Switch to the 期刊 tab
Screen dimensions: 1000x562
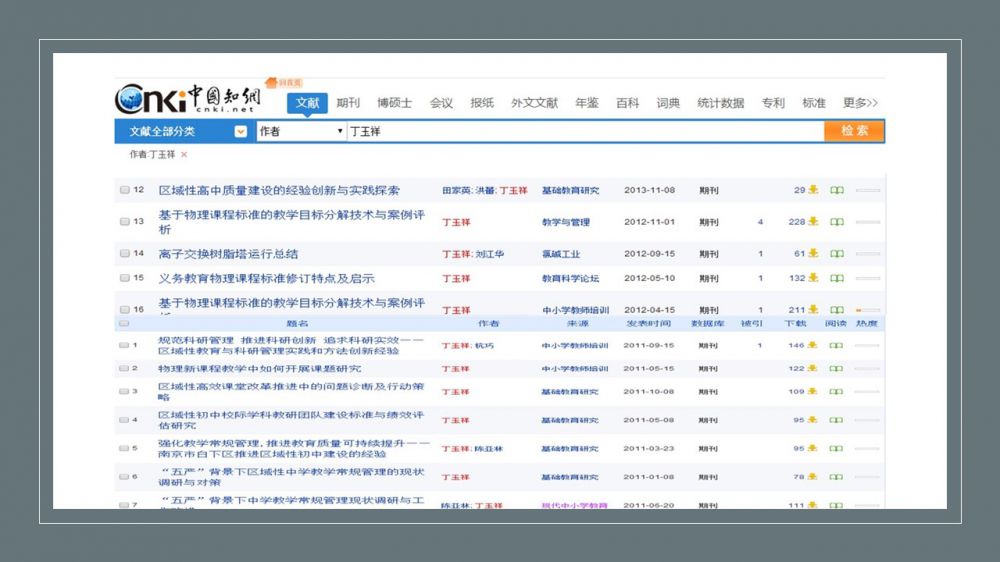(348, 103)
